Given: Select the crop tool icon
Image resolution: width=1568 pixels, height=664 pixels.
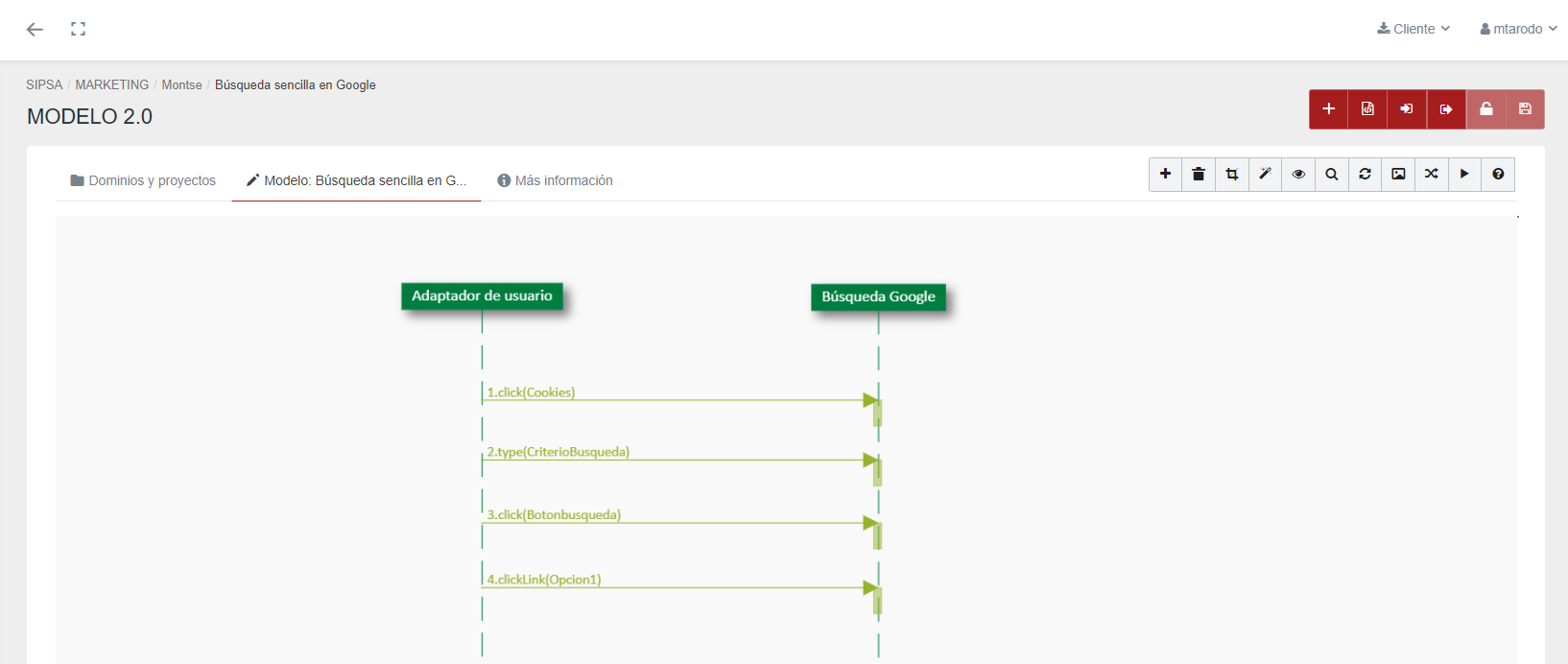Looking at the screenshot, I should [x=1232, y=175].
